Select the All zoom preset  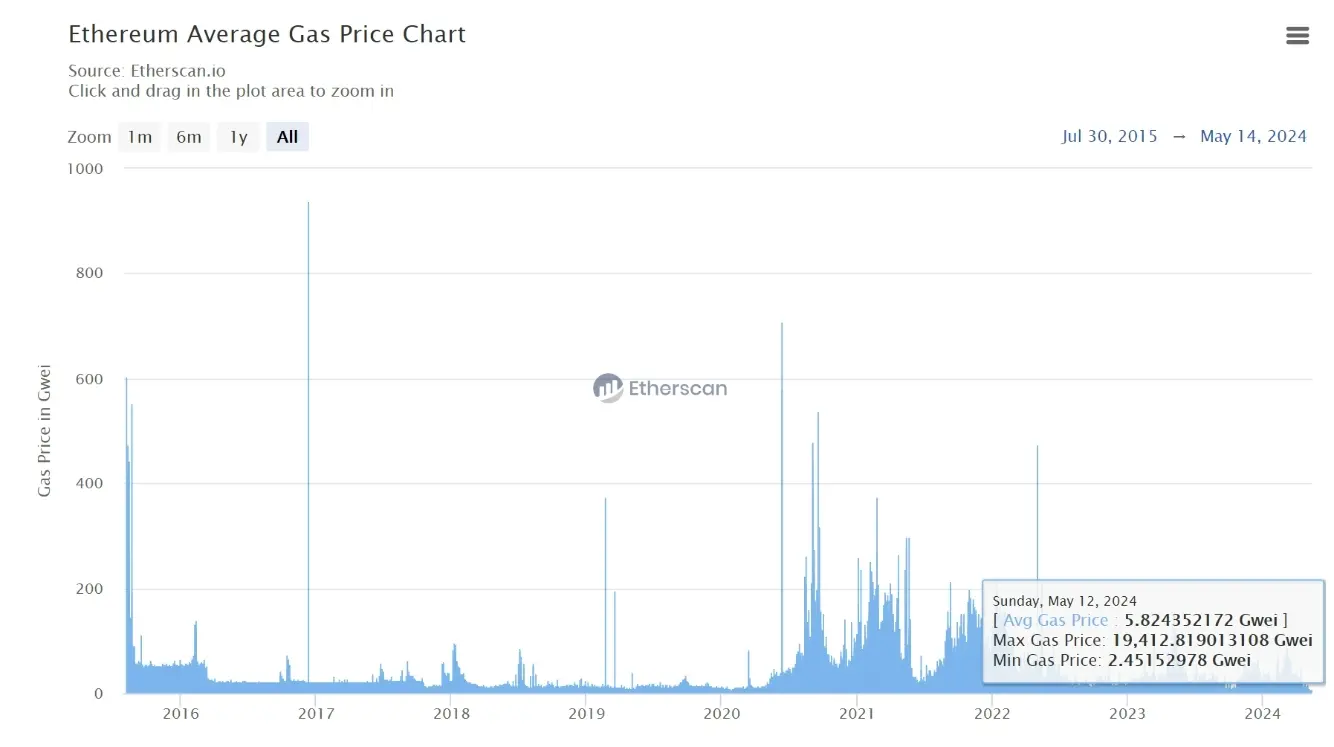[287, 136]
